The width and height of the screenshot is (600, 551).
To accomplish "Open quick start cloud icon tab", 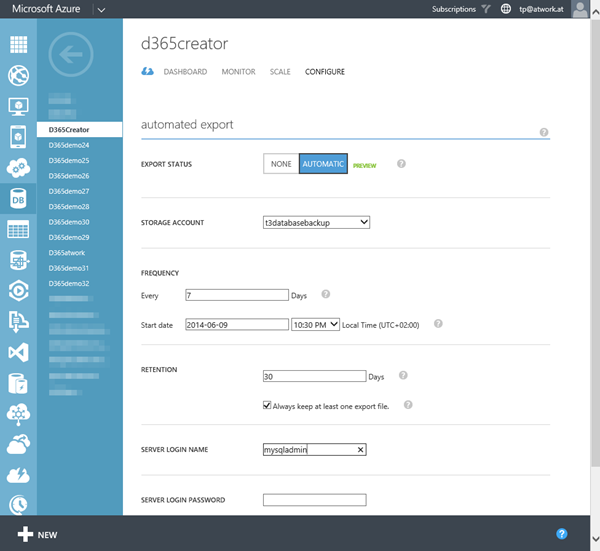I will pos(147,72).
